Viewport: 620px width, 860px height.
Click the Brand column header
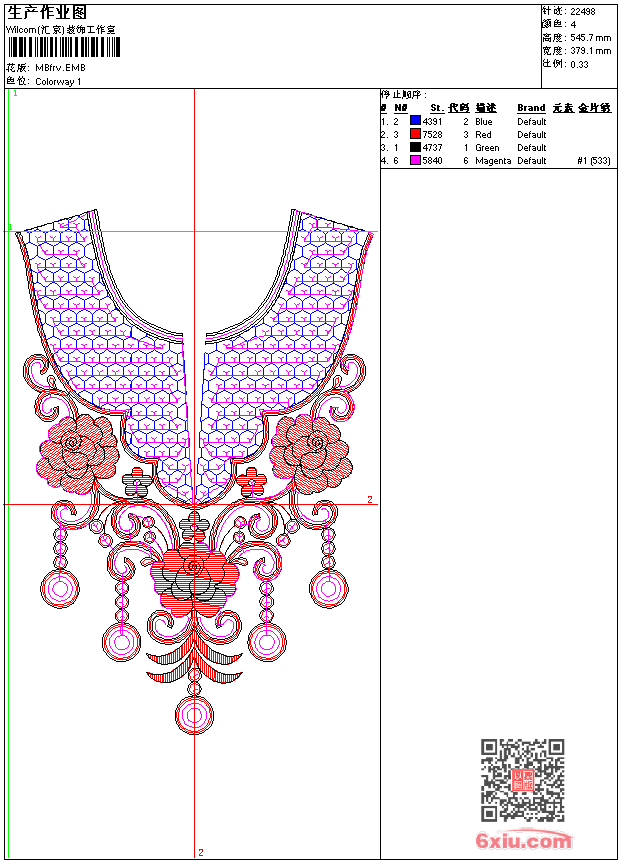tap(531, 108)
